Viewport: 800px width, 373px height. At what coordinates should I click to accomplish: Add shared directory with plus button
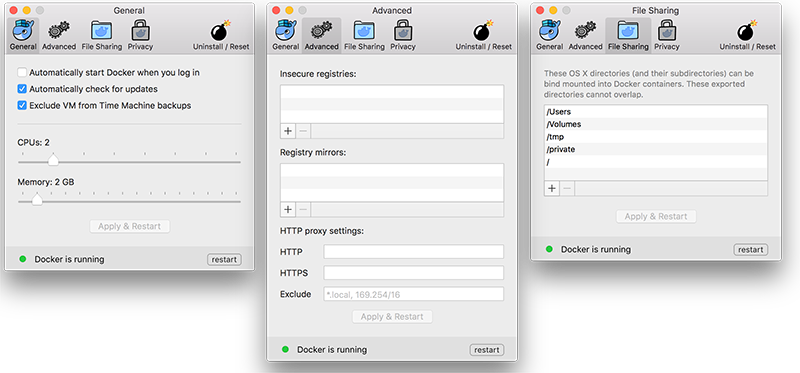pos(552,188)
